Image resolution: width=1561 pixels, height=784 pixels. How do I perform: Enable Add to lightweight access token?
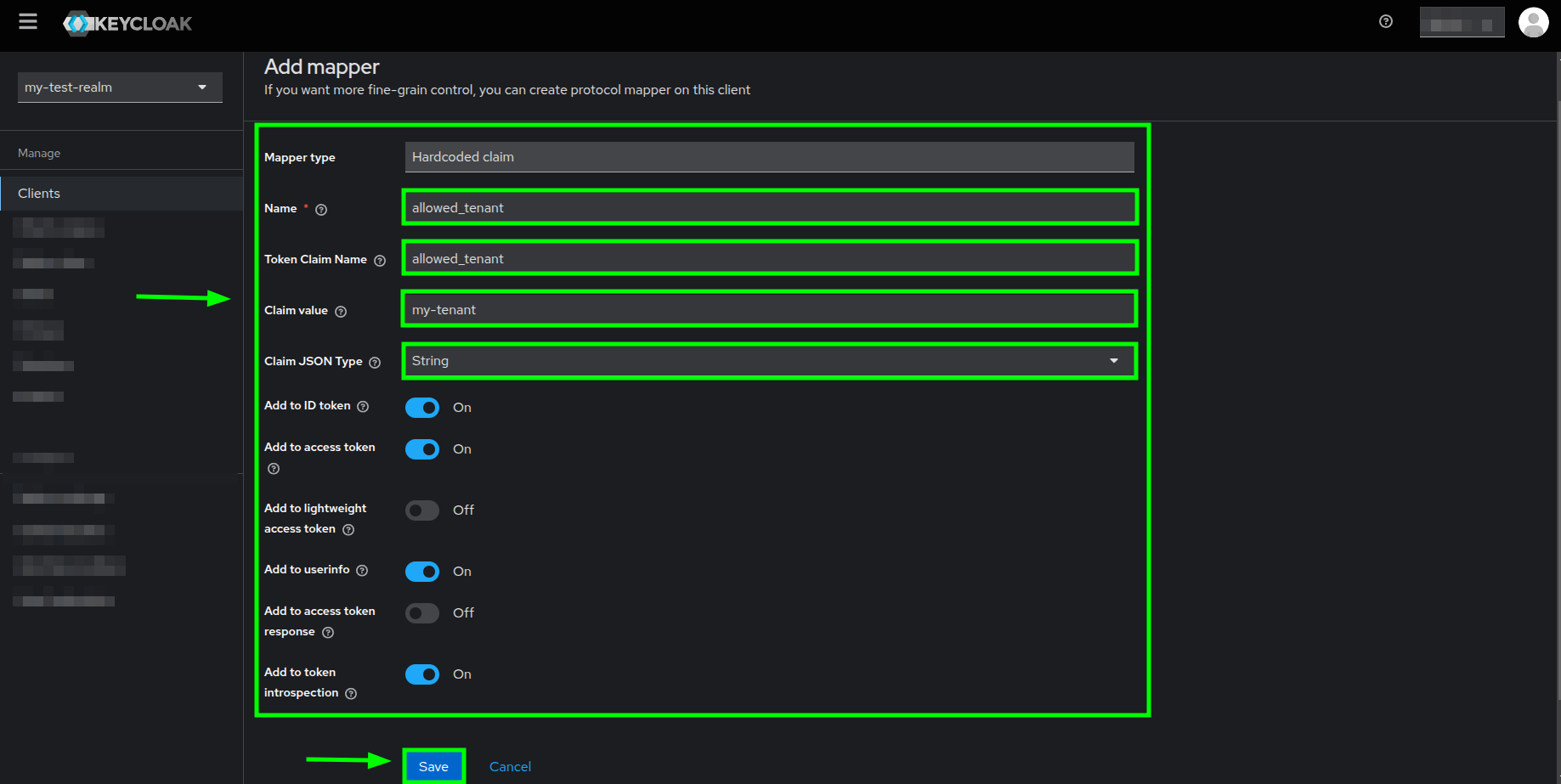click(x=421, y=510)
